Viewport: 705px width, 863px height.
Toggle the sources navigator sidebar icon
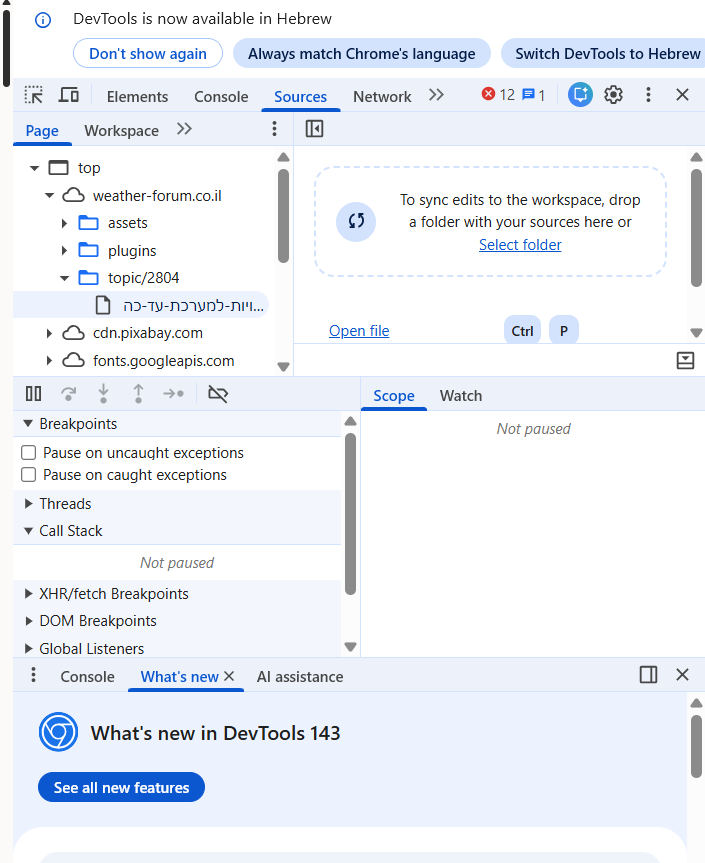pos(314,129)
